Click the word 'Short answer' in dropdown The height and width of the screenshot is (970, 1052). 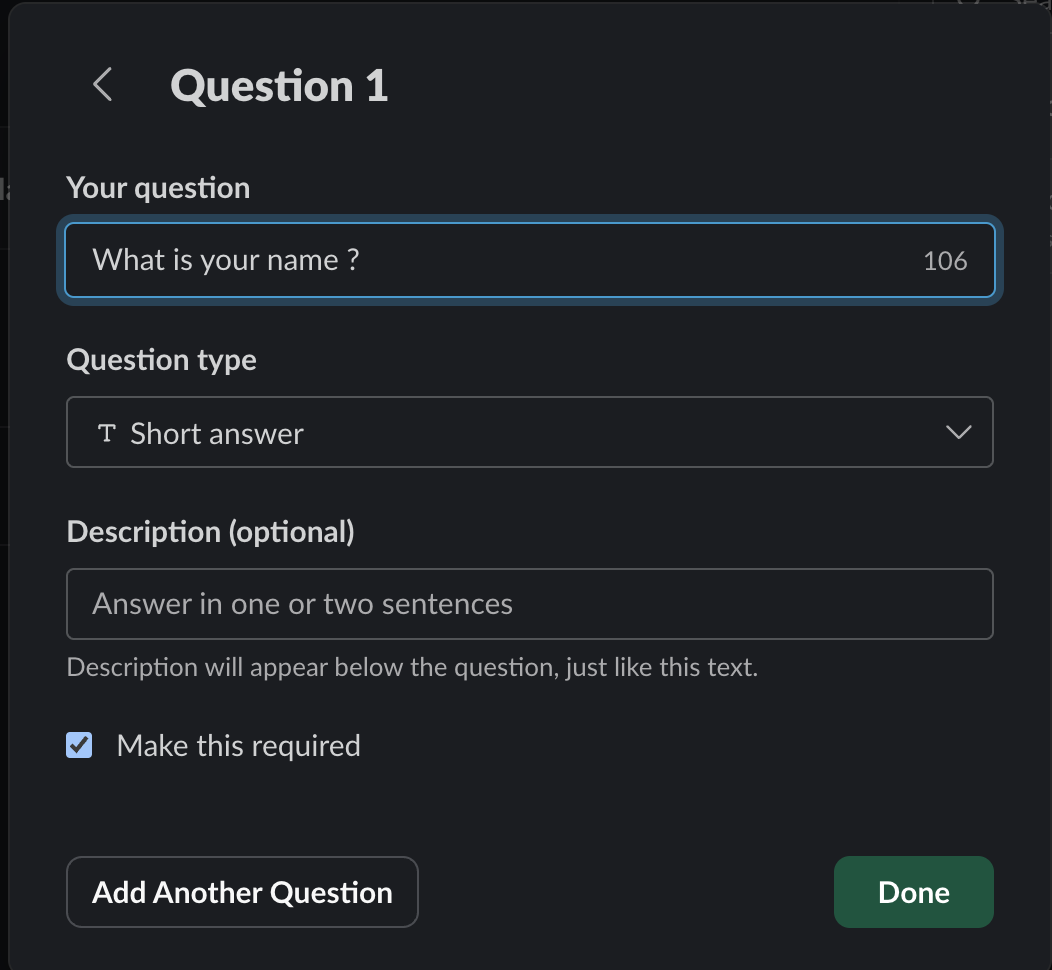click(x=217, y=434)
